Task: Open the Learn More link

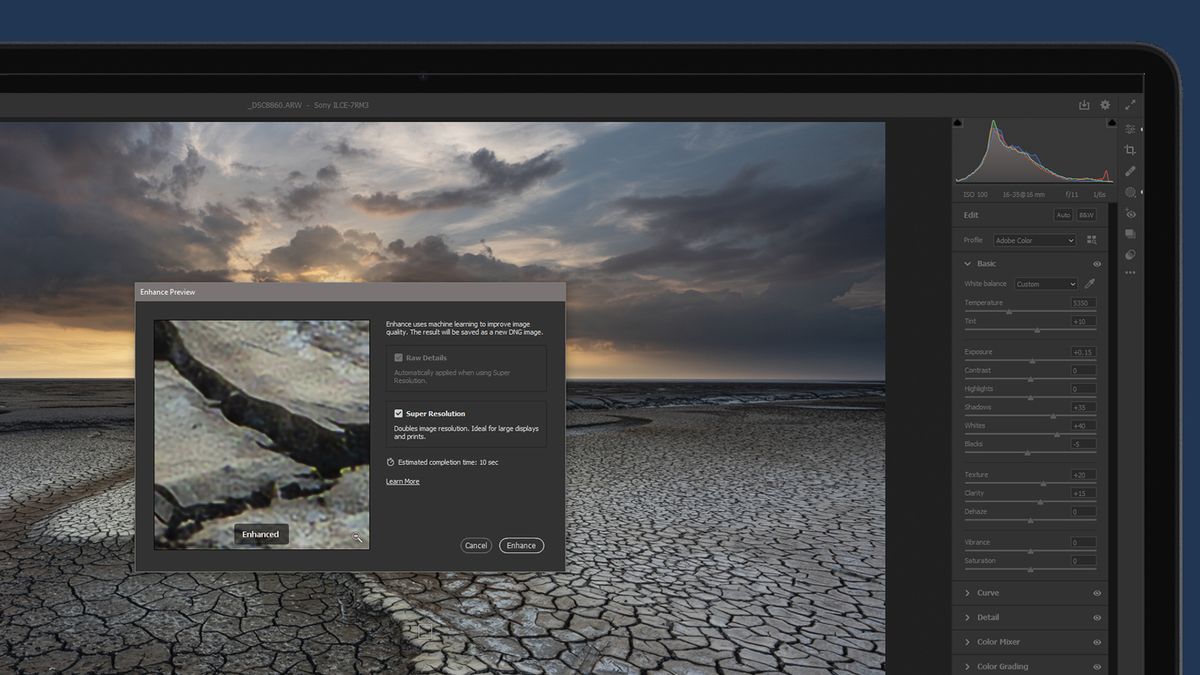Action: 402,481
